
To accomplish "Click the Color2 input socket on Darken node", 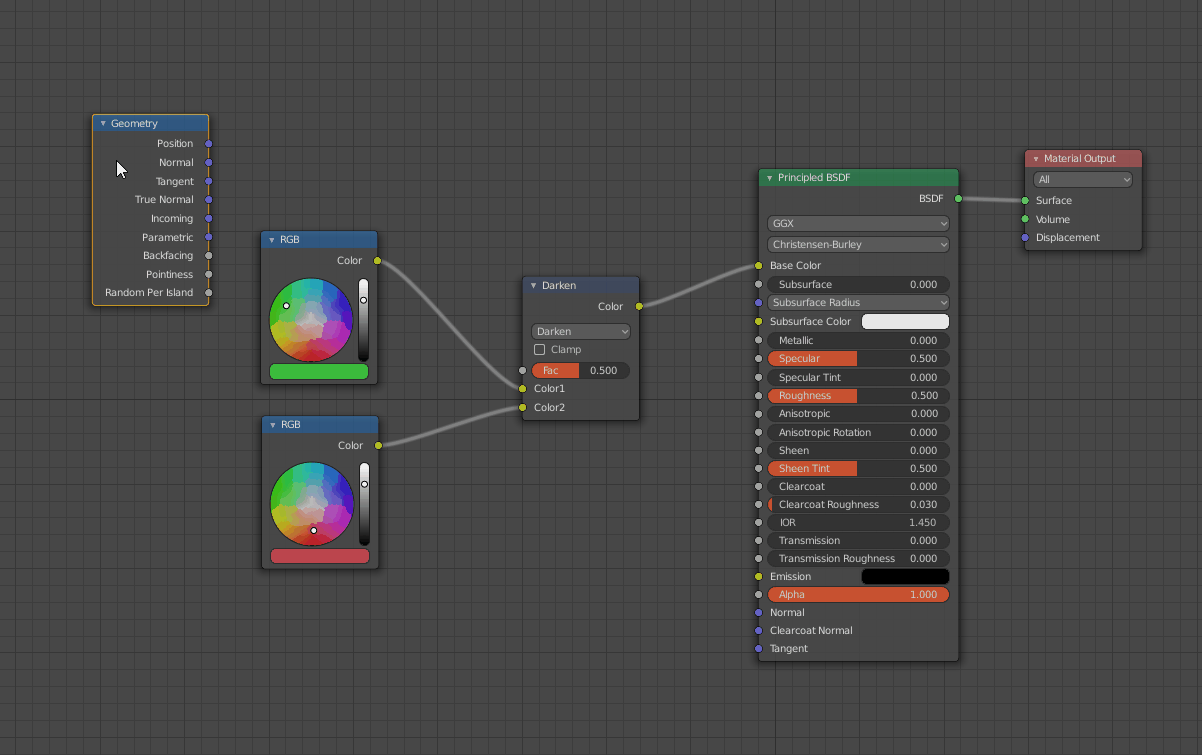I will pos(522,407).
